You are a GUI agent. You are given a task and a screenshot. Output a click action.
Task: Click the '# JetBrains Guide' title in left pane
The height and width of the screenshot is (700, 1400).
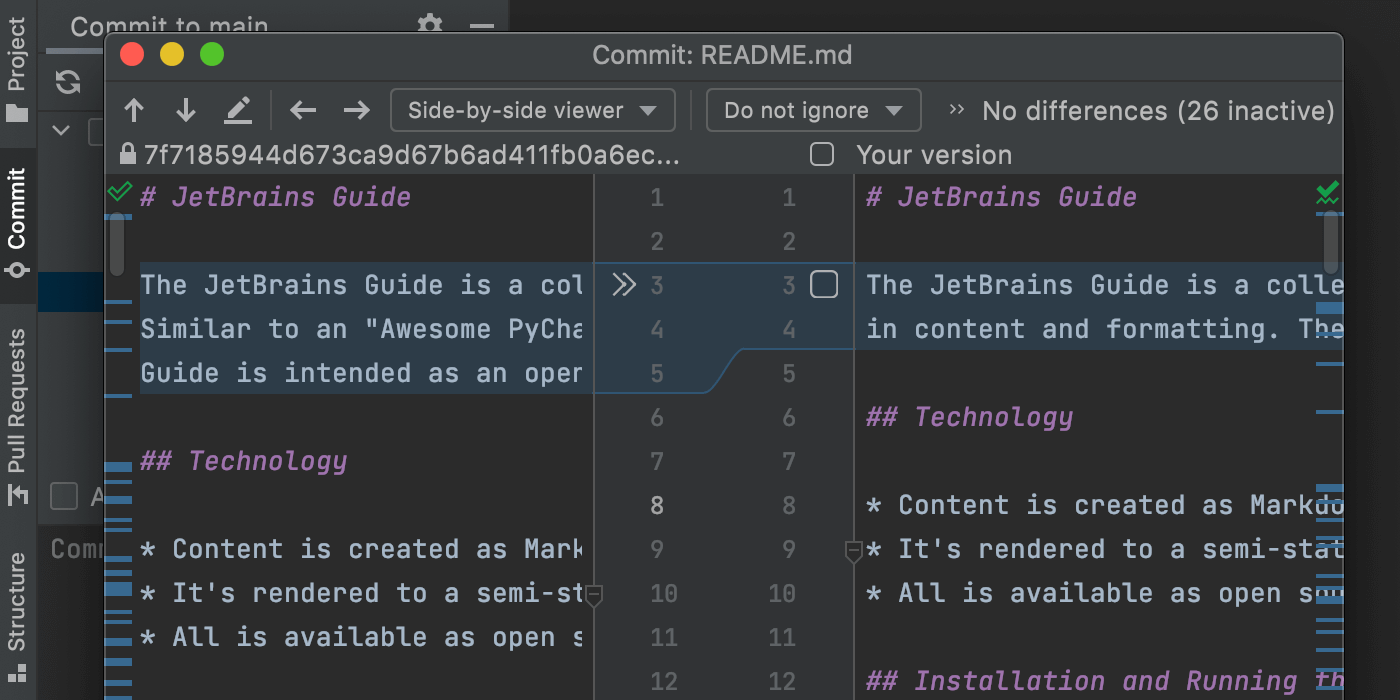click(x=276, y=197)
